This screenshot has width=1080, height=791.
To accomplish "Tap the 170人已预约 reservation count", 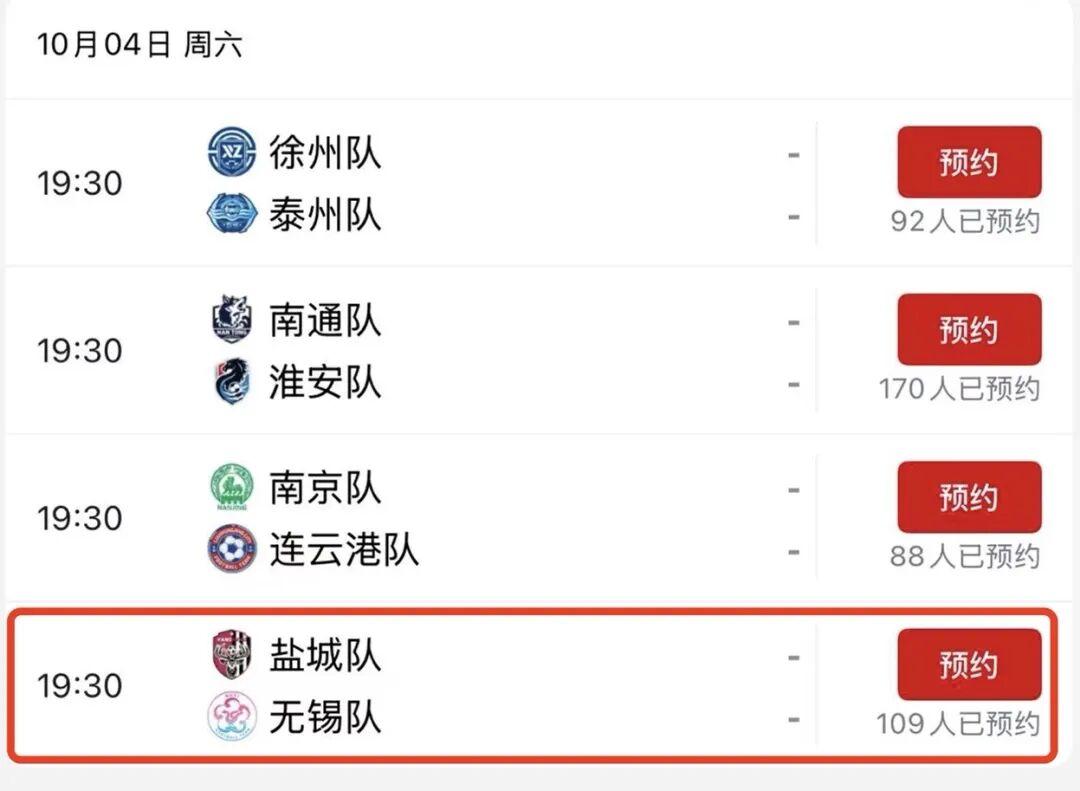I will click(959, 389).
